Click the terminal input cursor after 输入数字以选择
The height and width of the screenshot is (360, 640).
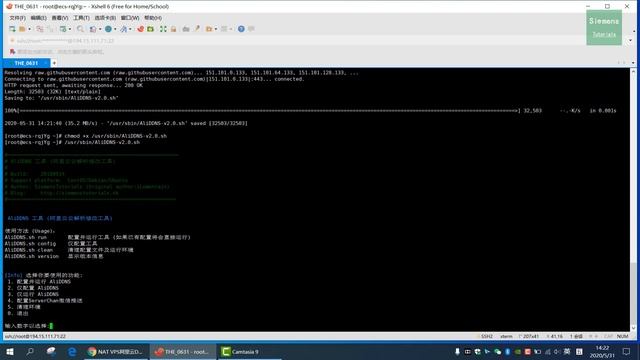pos(51,326)
